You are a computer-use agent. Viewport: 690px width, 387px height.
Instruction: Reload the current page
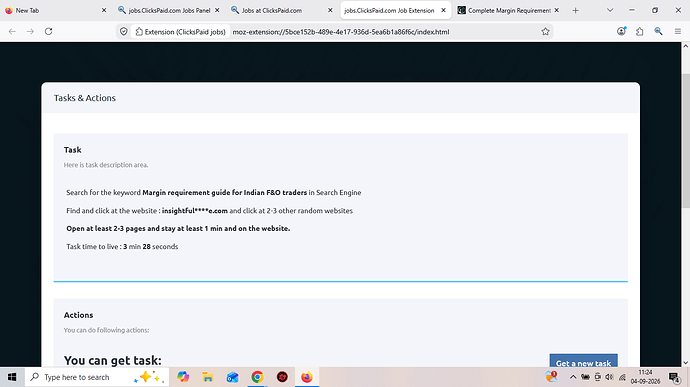point(48,31)
